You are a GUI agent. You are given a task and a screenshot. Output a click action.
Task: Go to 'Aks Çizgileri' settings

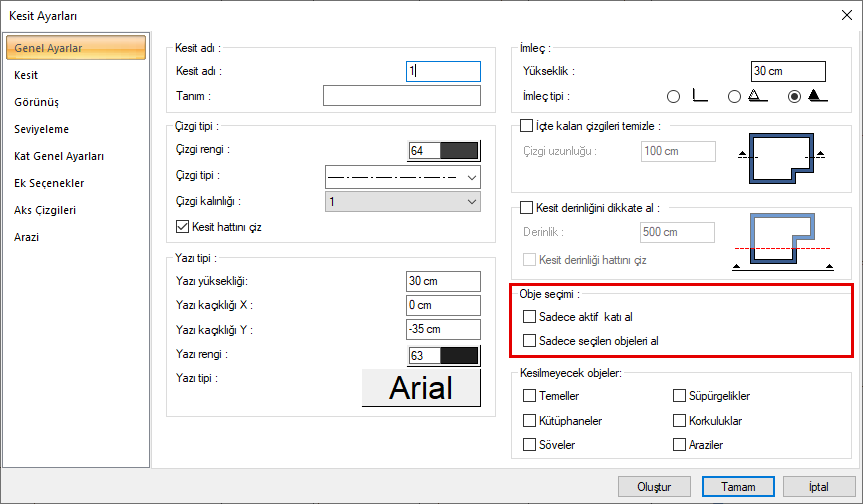tap(45, 210)
